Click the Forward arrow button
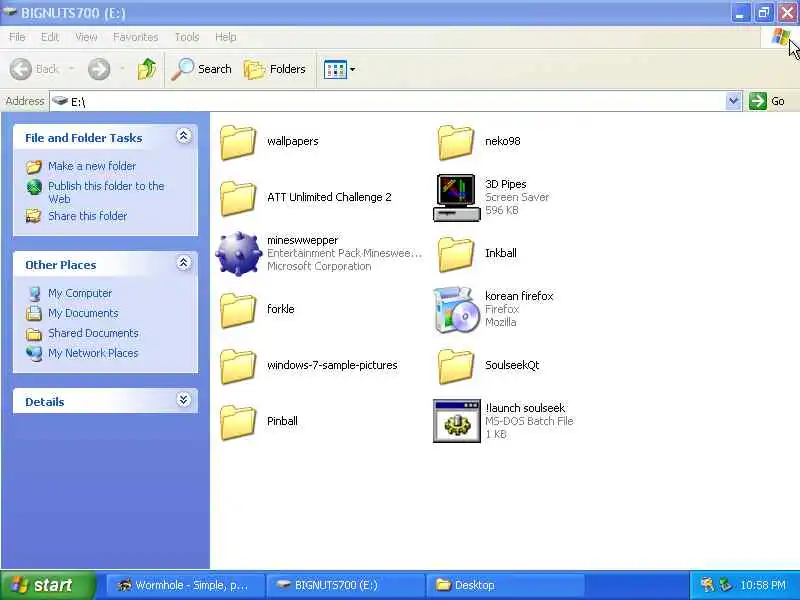 (98, 69)
